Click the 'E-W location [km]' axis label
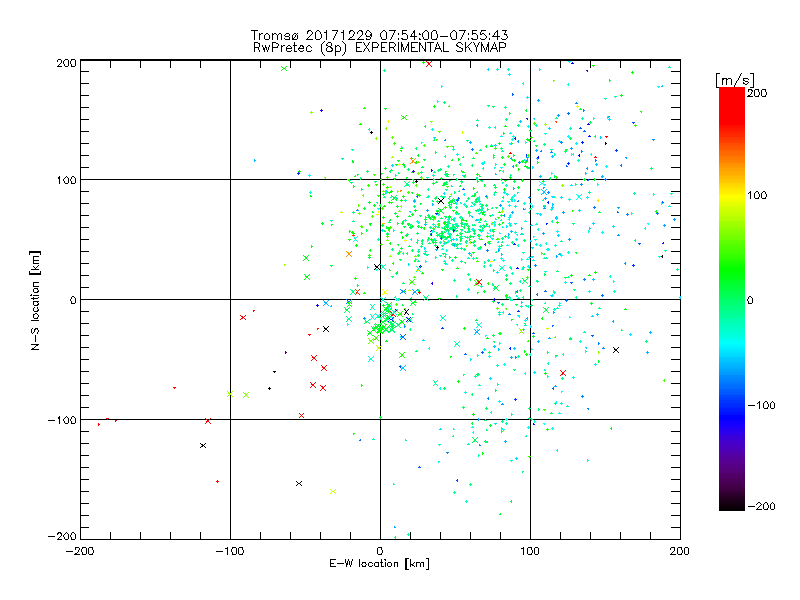Viewport: 800px width, 600px height. [379, 563]
